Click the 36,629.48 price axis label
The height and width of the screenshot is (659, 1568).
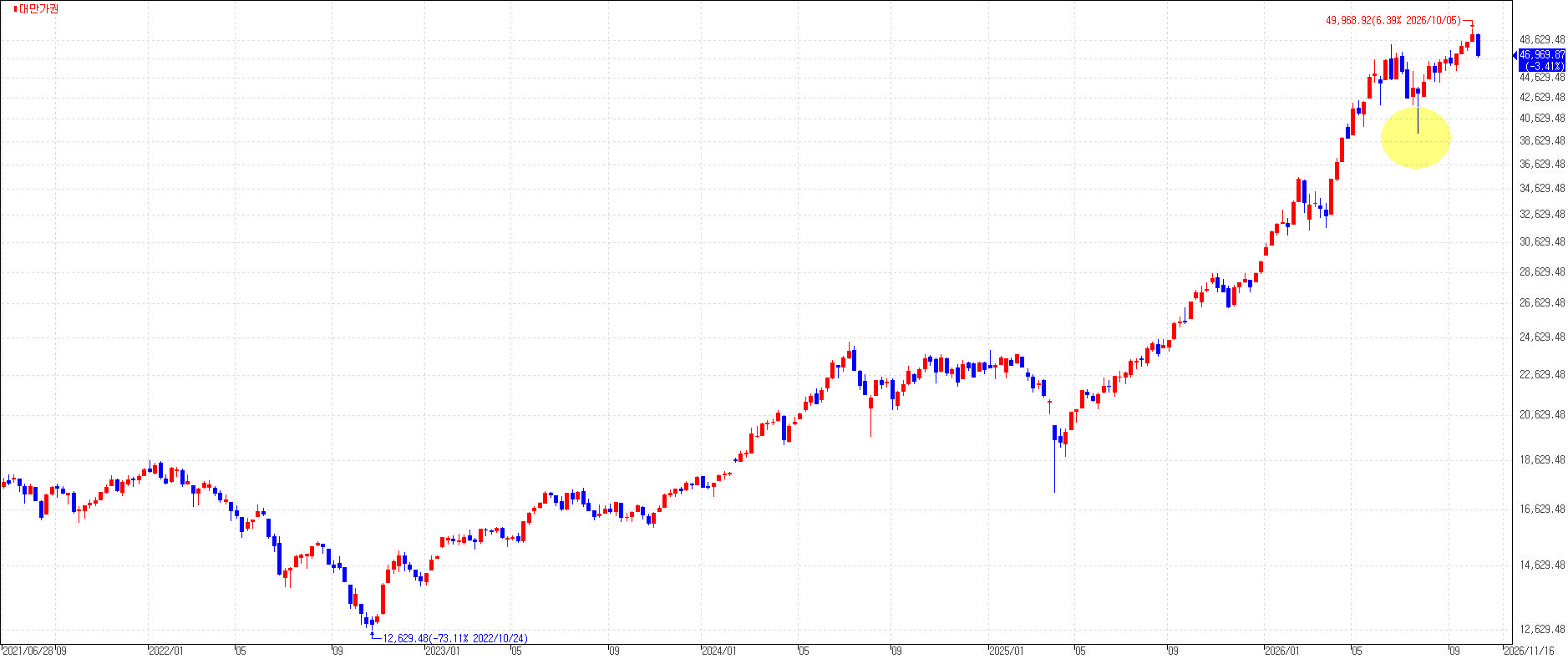1542,164
